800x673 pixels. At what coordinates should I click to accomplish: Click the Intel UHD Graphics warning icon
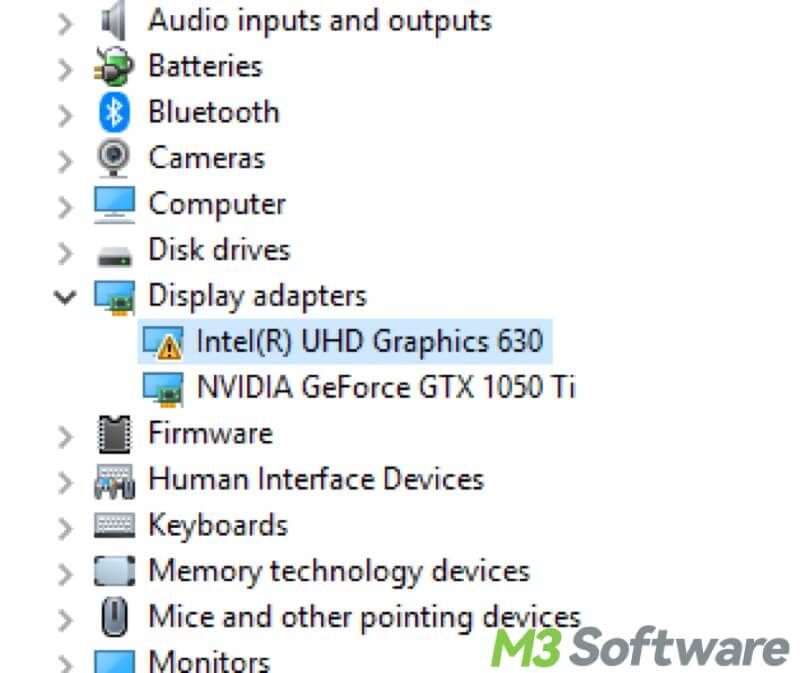point(163,343)
